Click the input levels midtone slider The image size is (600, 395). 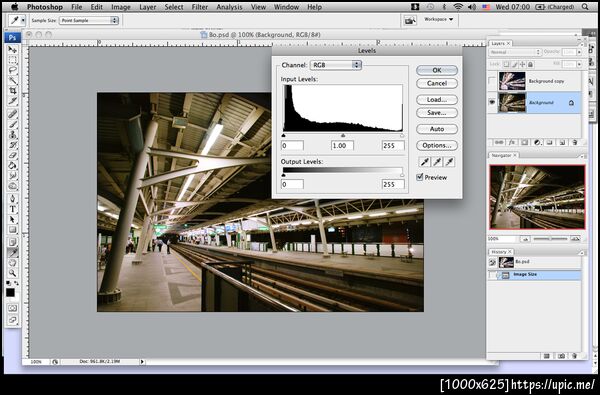(x=343, y=135)
